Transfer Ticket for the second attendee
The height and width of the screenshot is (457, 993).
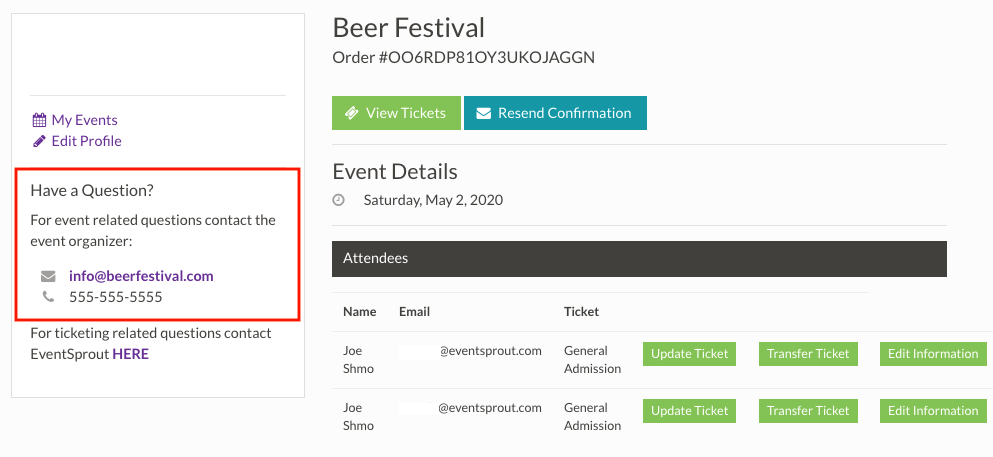808,411
